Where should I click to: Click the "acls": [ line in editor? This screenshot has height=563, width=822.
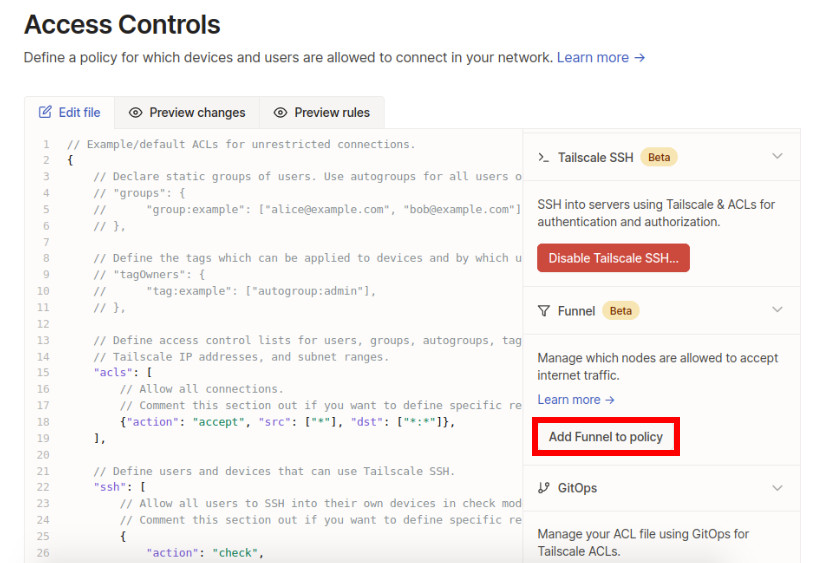pyautogui.click(x=123, y=373)
